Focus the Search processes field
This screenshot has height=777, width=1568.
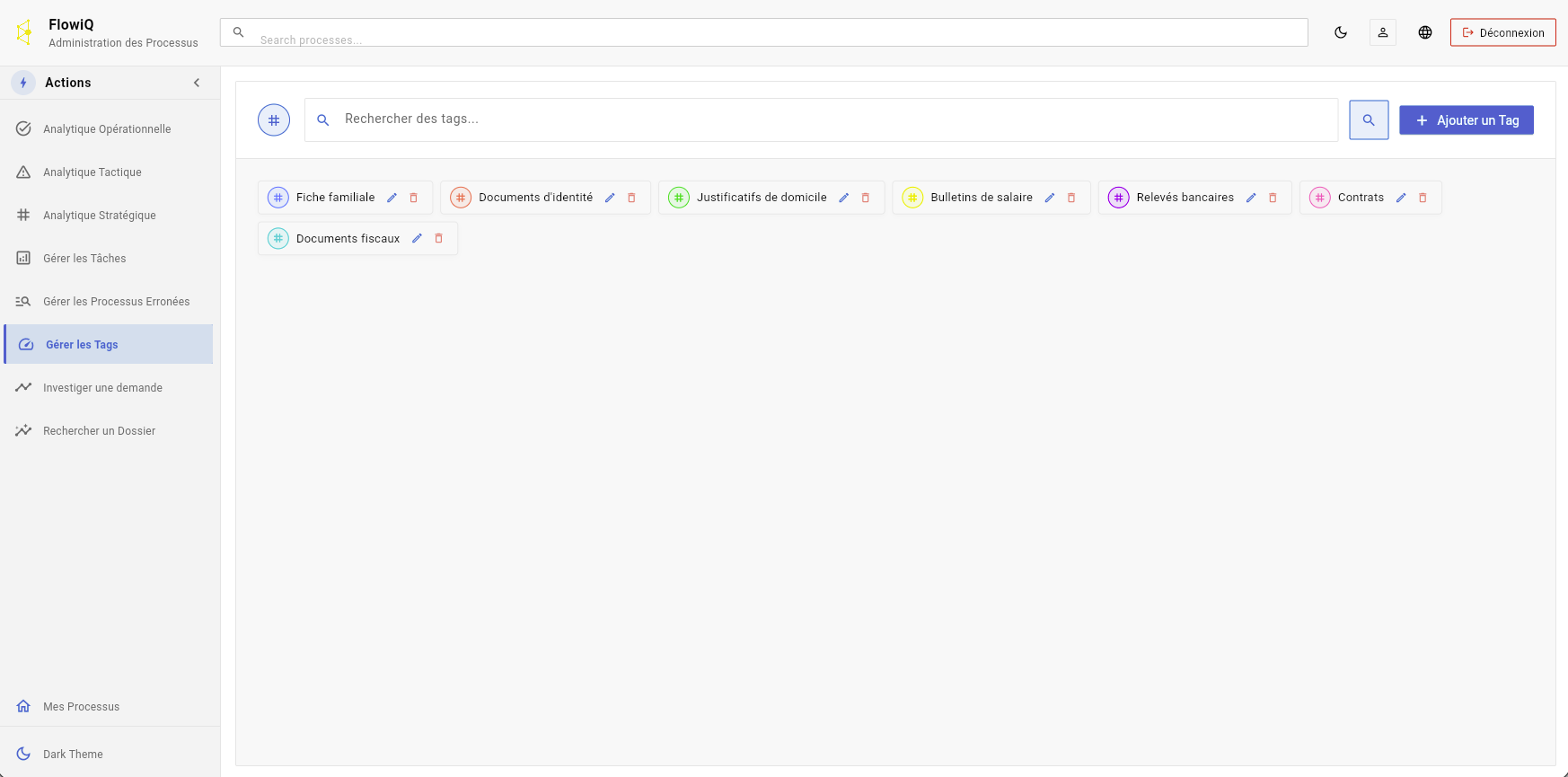point(763,32)
